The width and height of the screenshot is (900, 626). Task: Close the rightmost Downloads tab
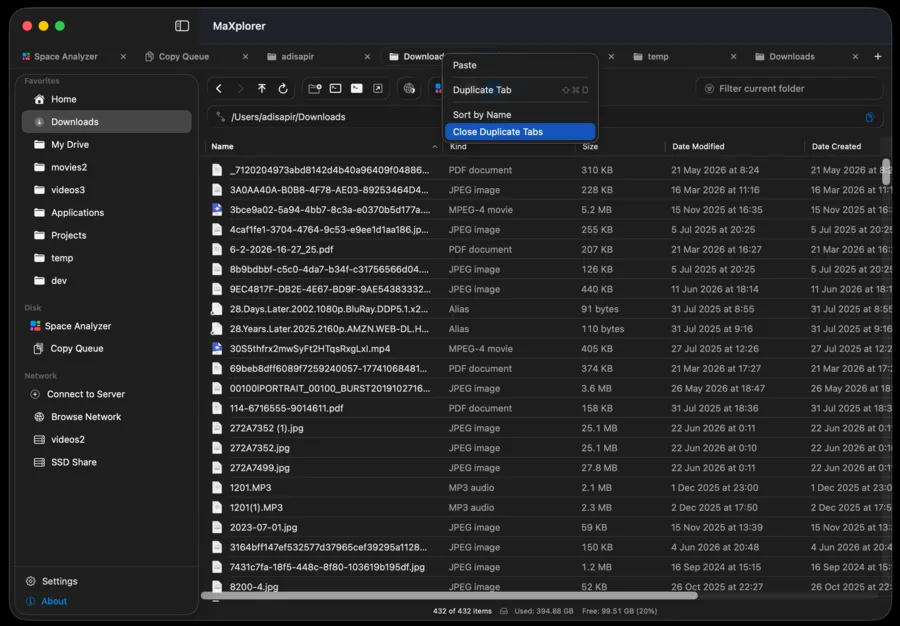coord(855,57)
